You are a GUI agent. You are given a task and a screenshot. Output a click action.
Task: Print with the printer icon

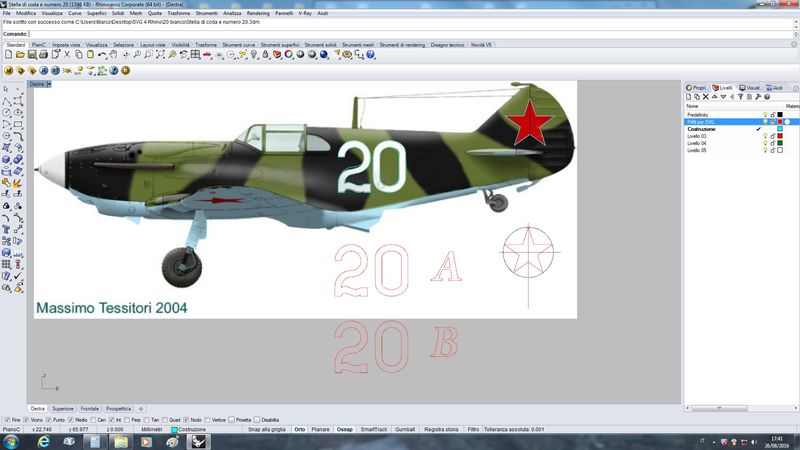(43, 55)
